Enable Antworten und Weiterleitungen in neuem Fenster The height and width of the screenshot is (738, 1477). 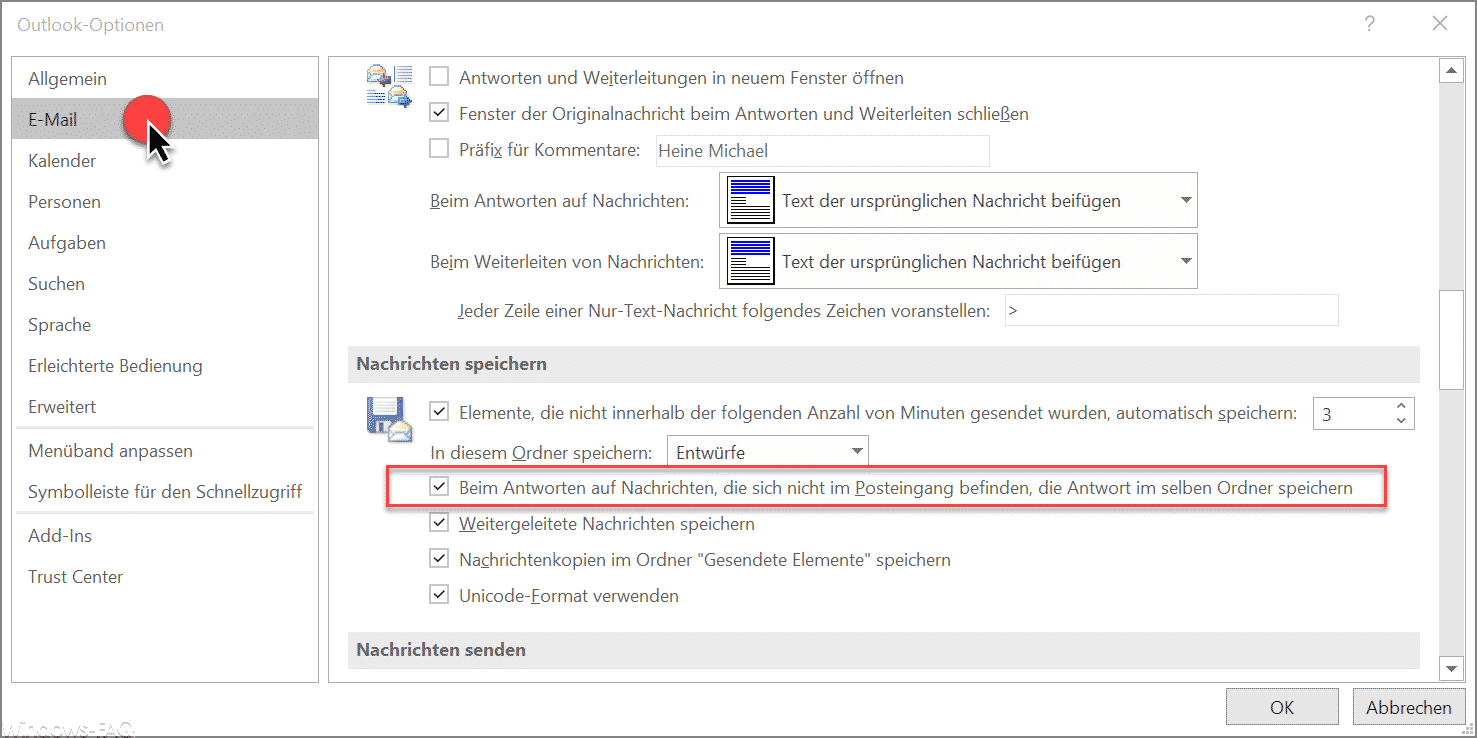439,76
